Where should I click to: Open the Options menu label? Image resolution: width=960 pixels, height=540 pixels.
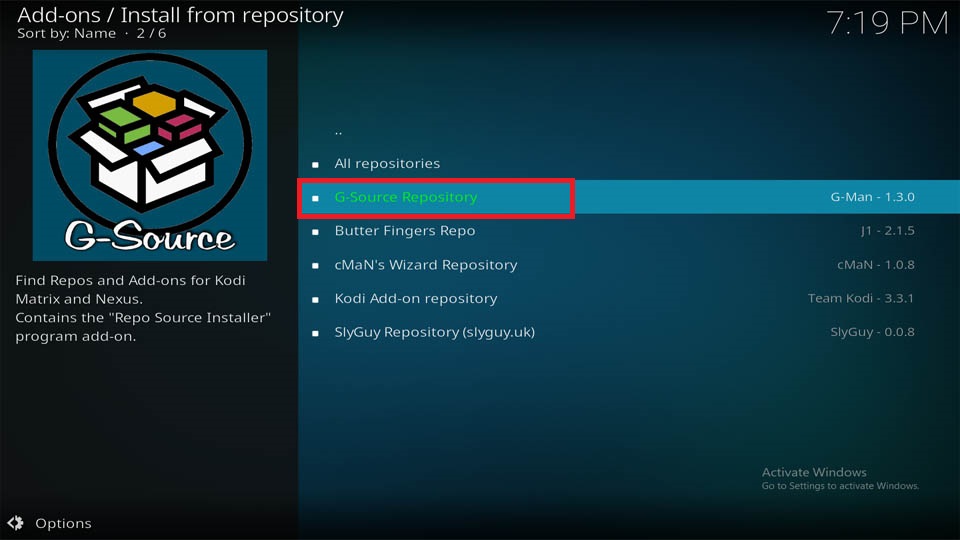[x=63, y=523]
